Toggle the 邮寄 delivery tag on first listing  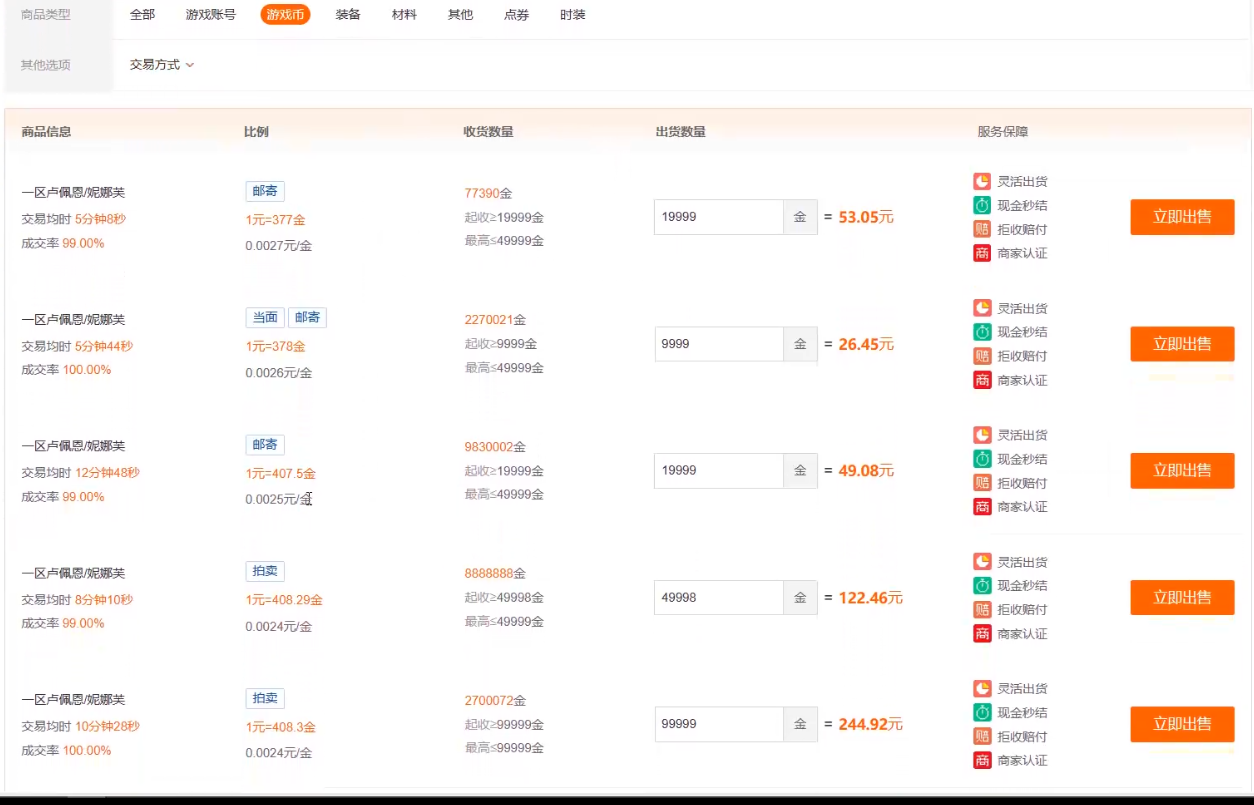[264, 190]
